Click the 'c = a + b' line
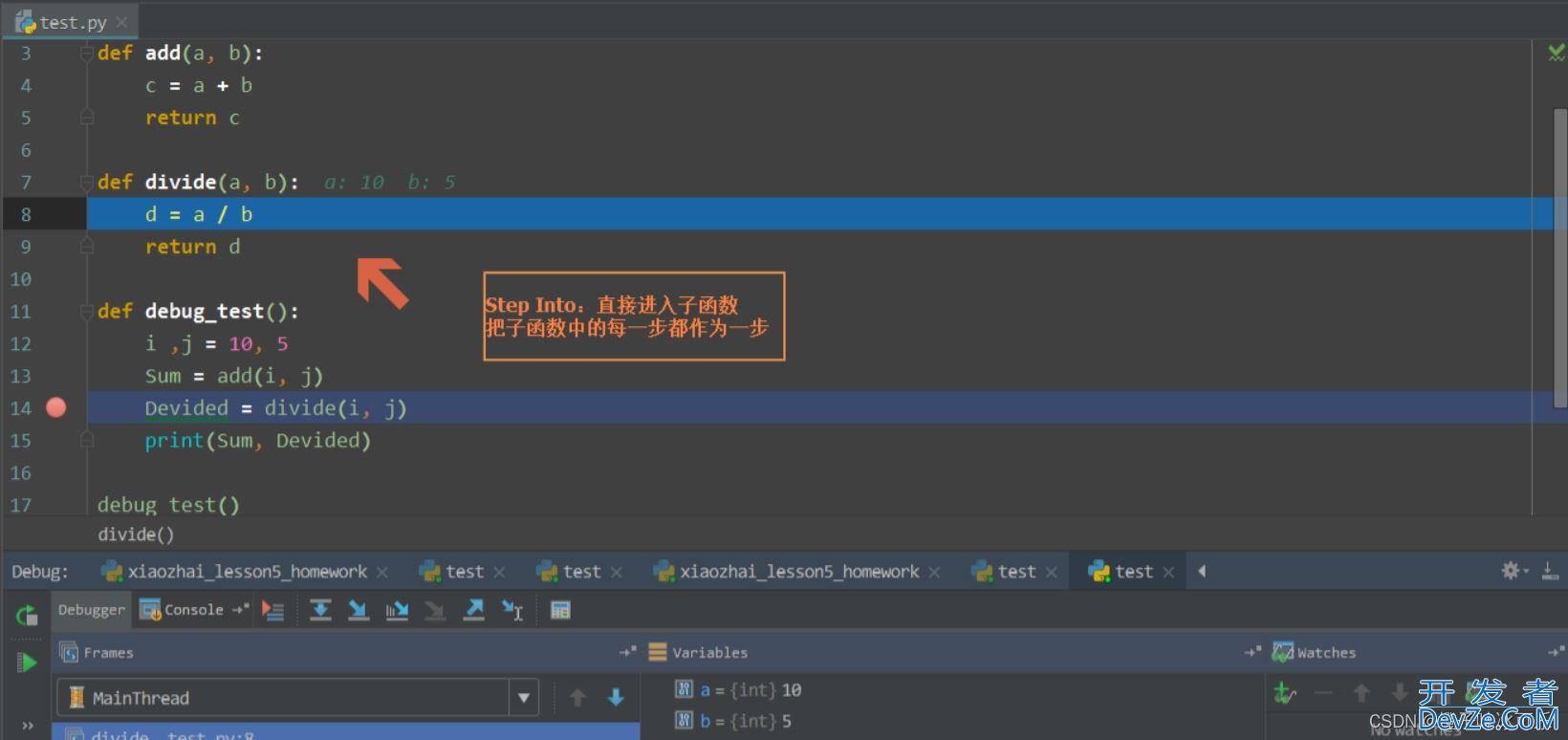 pos(198,85)
